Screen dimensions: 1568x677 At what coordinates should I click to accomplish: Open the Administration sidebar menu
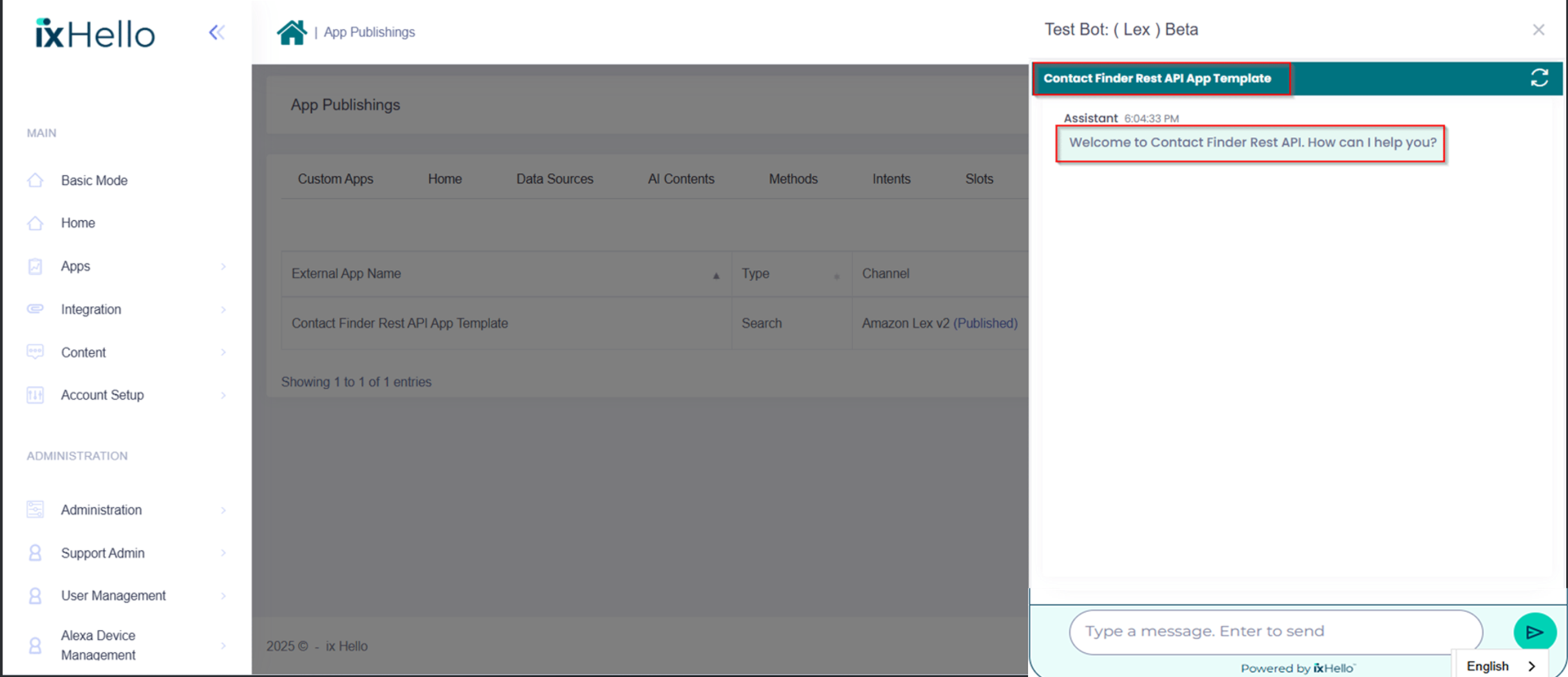pos(101,510)
